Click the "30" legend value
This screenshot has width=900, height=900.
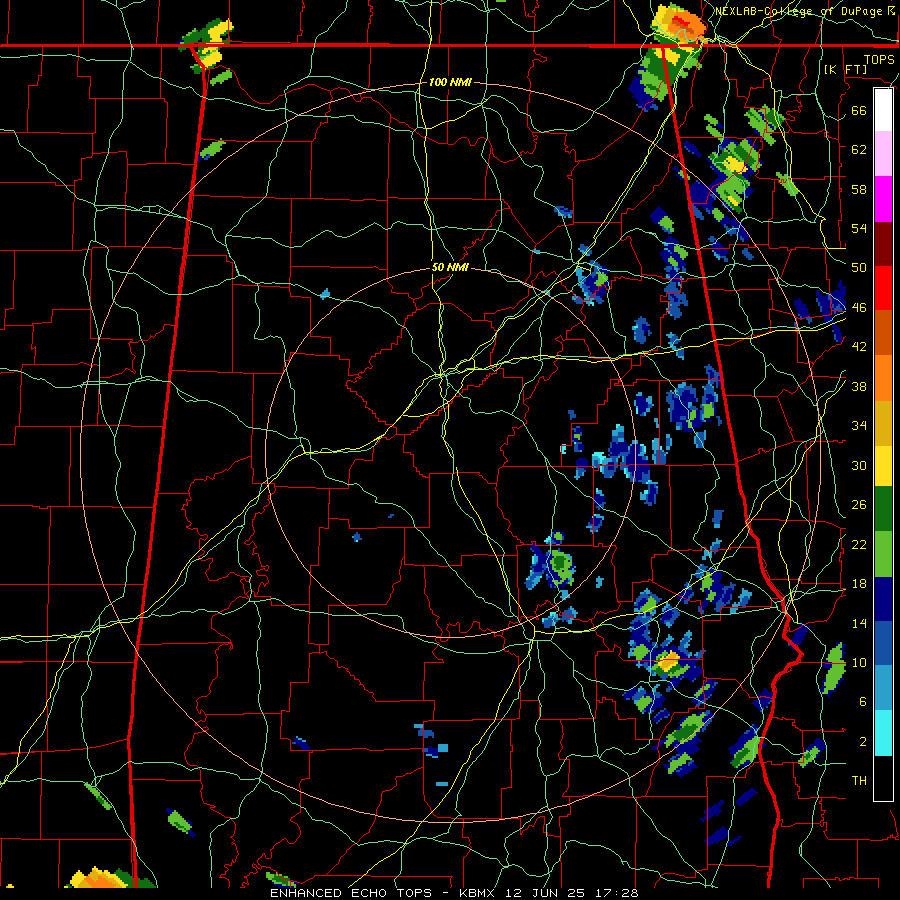pyautogui.click(x=859, y=465)
